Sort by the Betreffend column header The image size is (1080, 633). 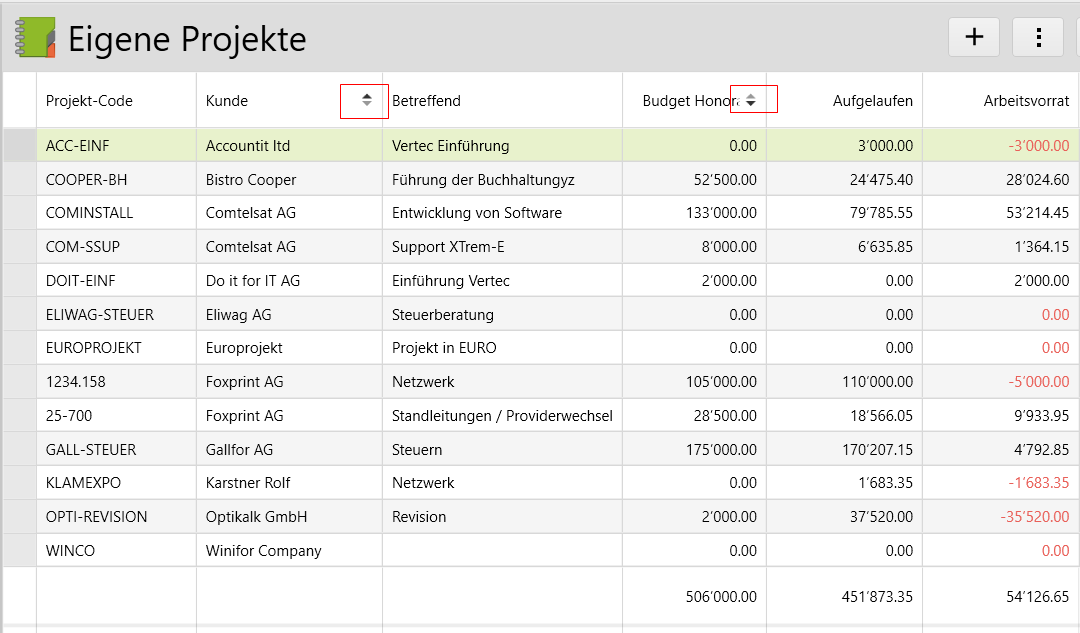[x=426, y=100]
